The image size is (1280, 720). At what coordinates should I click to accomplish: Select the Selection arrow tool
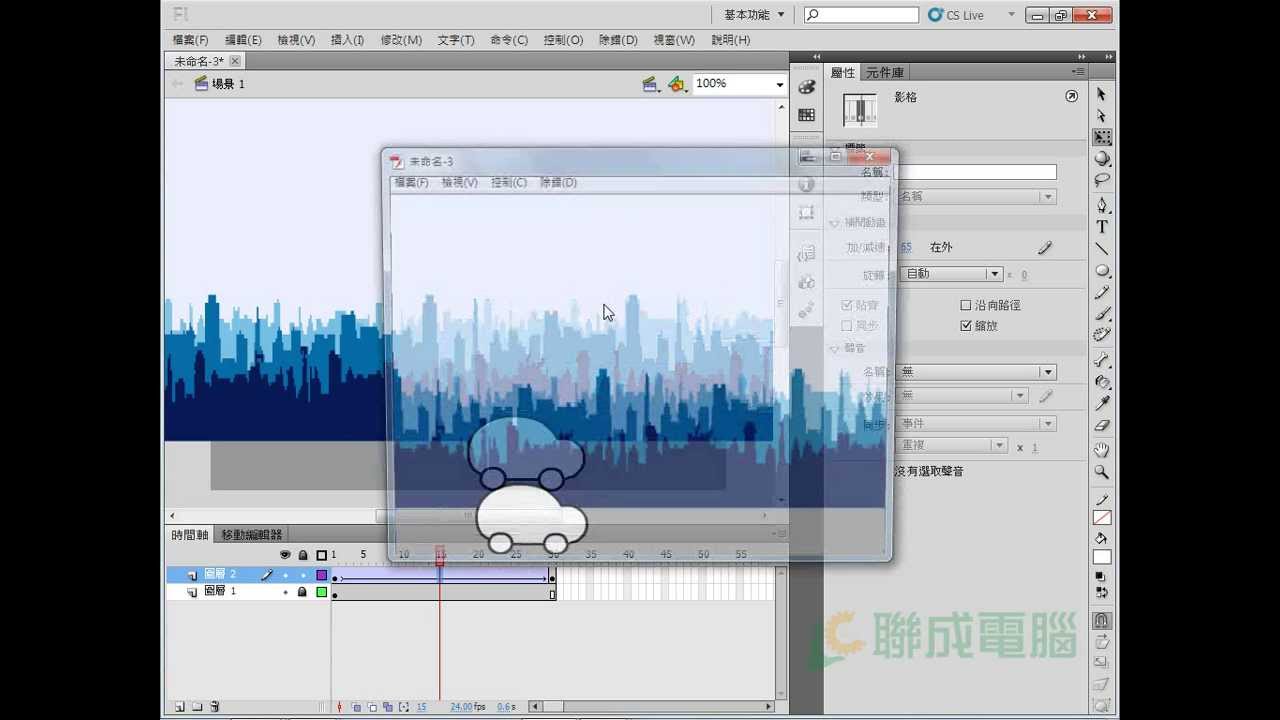[1101, 93]
